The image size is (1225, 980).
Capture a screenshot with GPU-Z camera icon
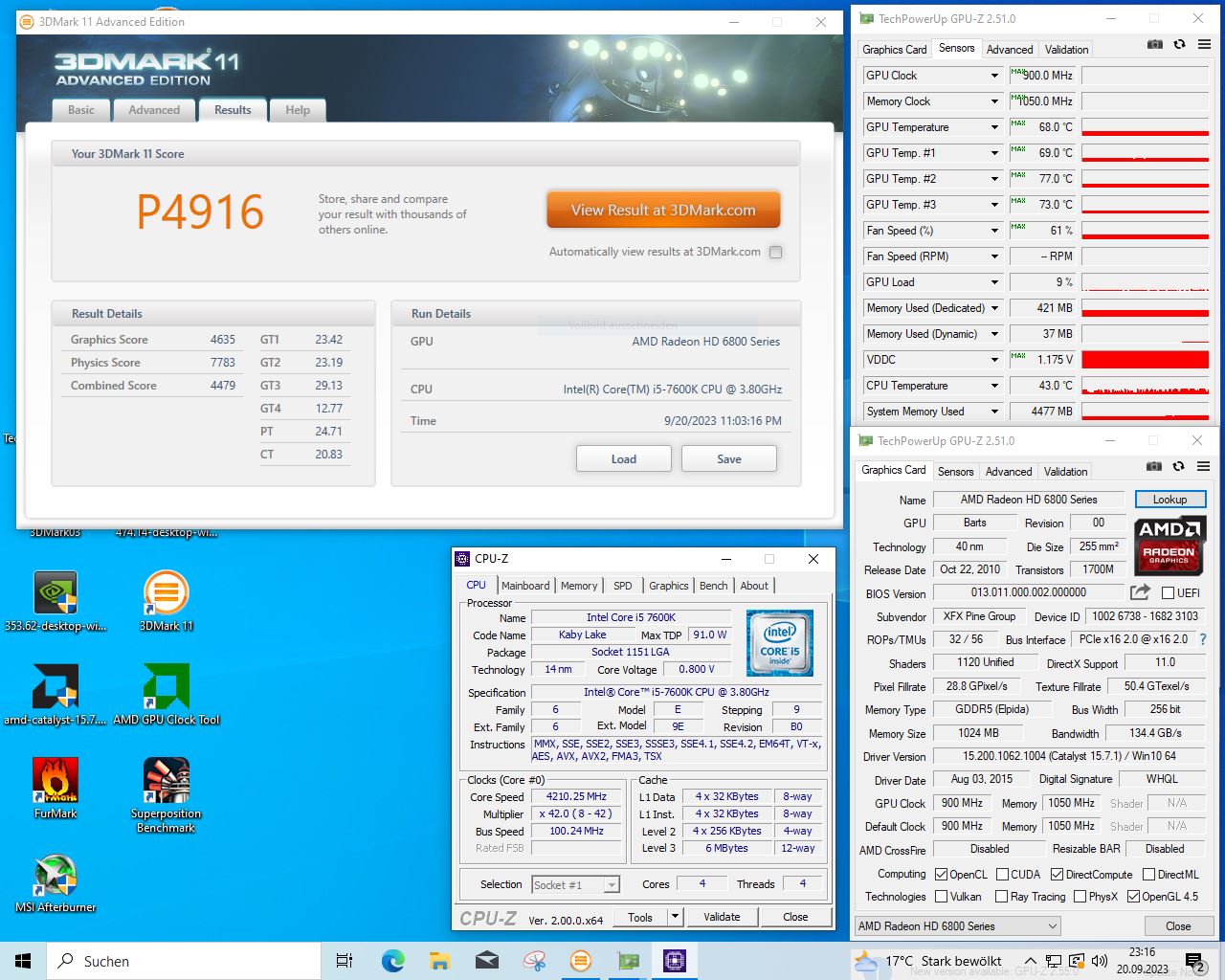tap(1154, 45)
